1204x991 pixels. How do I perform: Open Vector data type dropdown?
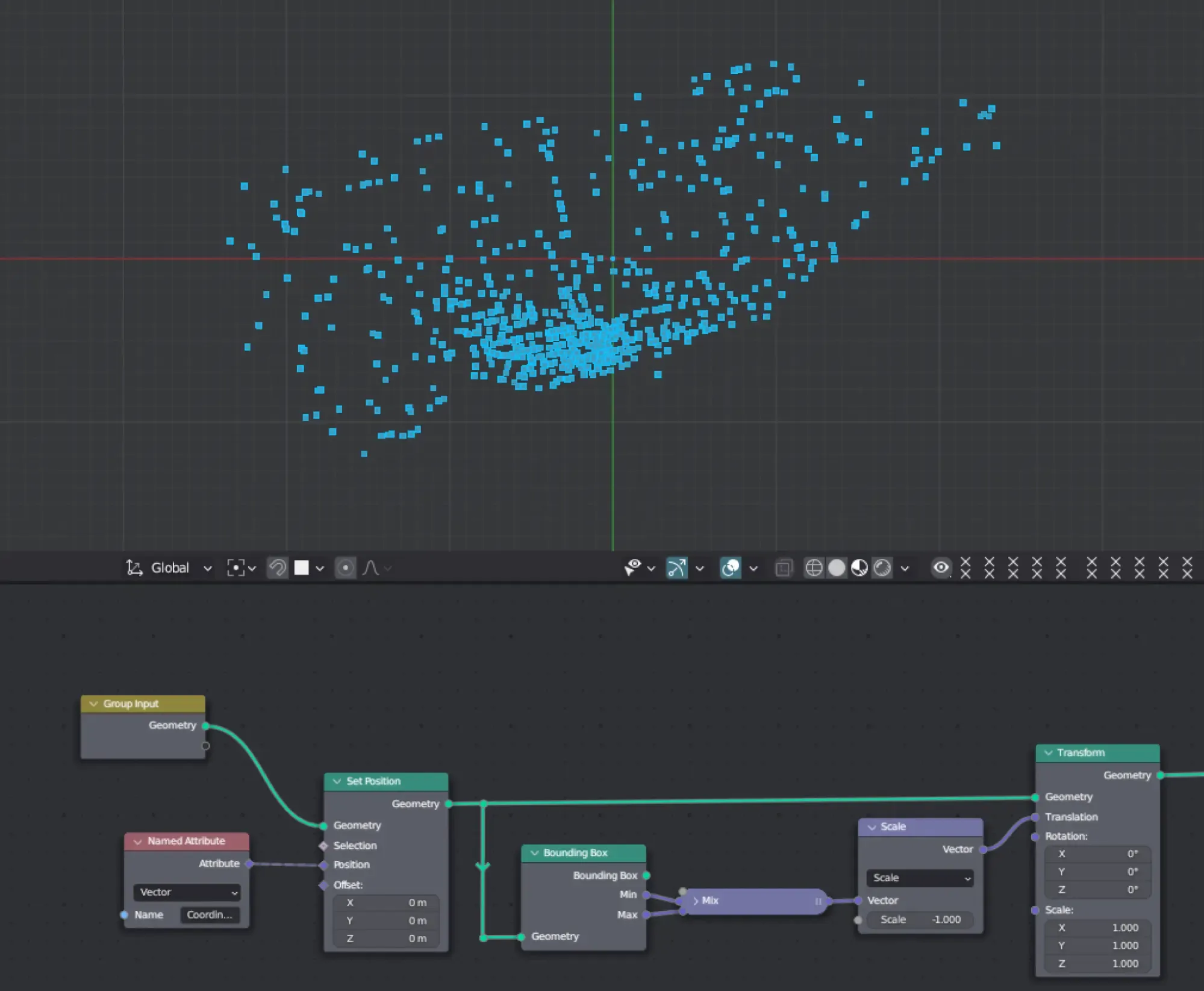point(187,892)
